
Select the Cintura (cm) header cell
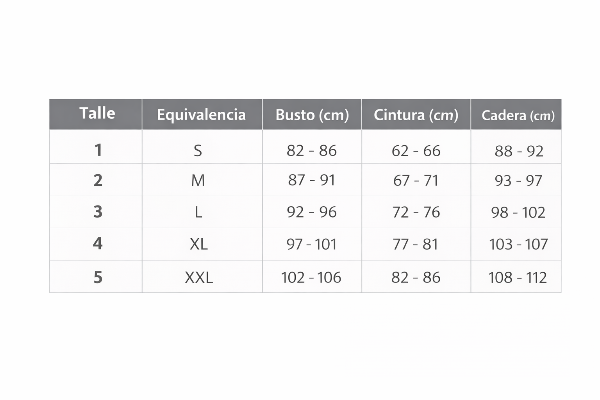416,115
